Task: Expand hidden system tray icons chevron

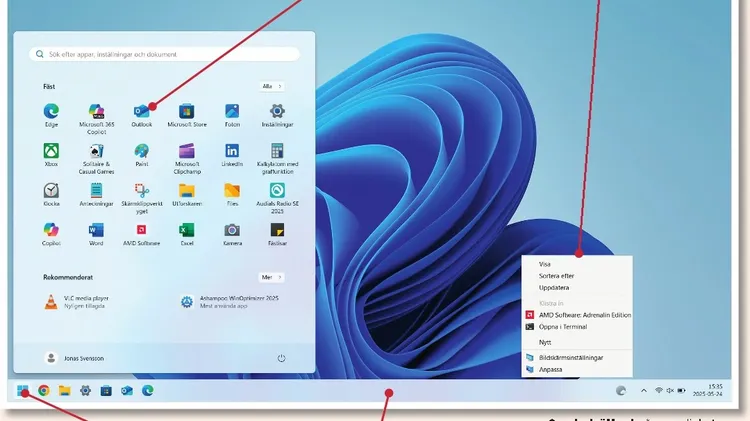Action: click(644, 391)
